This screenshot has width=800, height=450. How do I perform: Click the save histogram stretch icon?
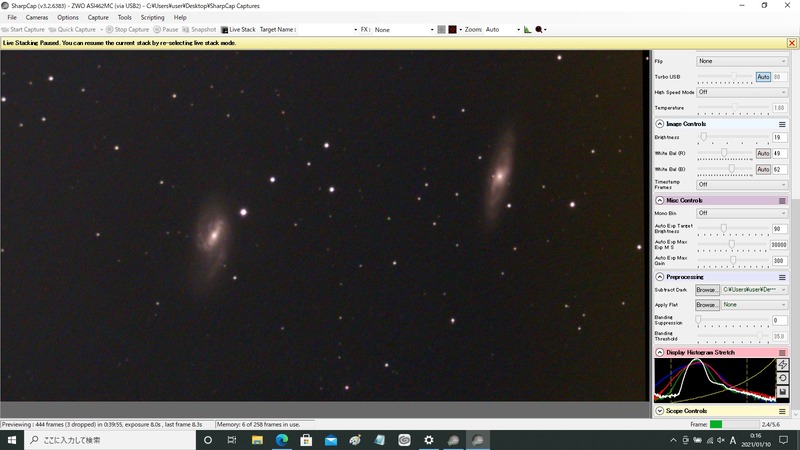[783, 392]
